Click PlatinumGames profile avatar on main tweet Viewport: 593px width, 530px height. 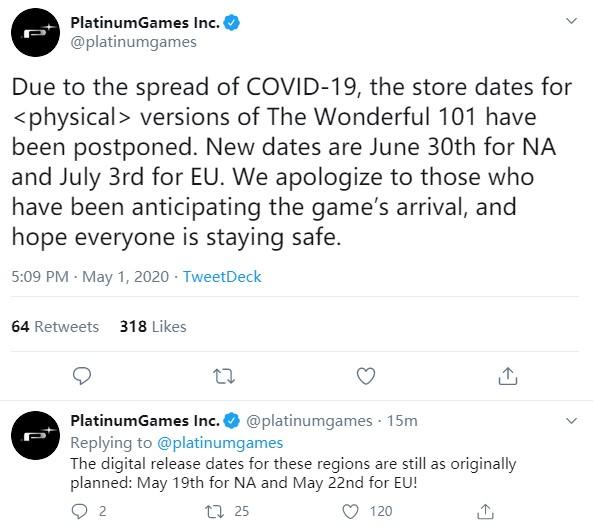pyautogui.click(x=36, y=33)
